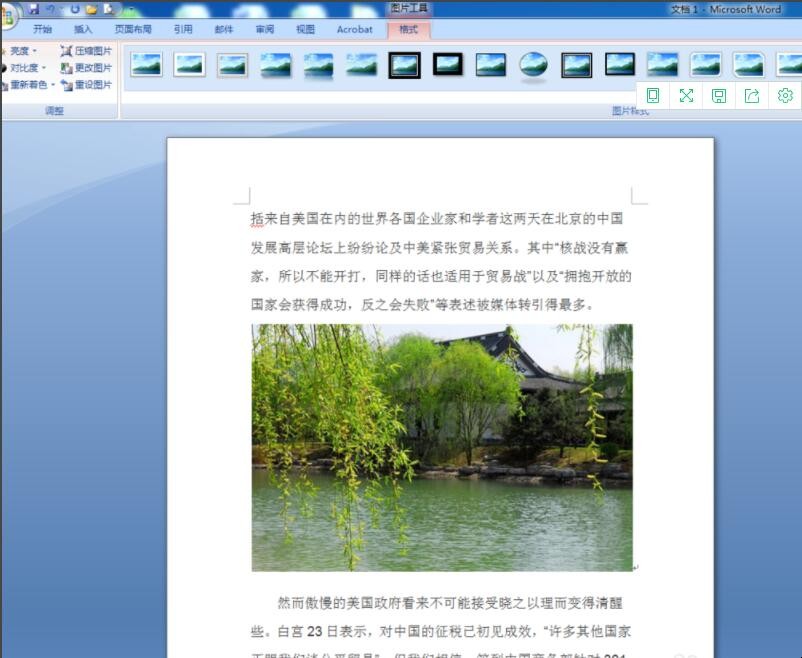Switch to the Acrobat tab
This screenshot has width=802, height=658.
(354, 30)
